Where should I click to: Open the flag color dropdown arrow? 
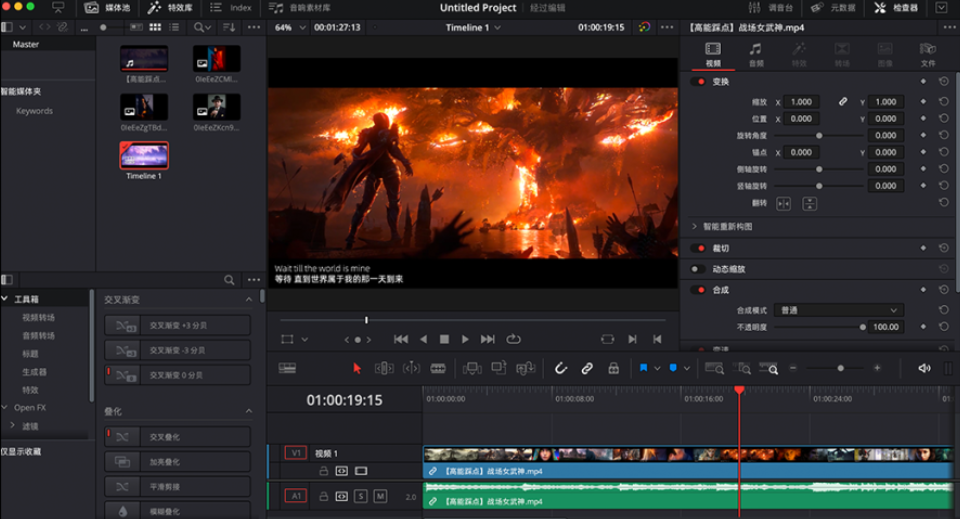pyautogui.click(x=657, y=368)
